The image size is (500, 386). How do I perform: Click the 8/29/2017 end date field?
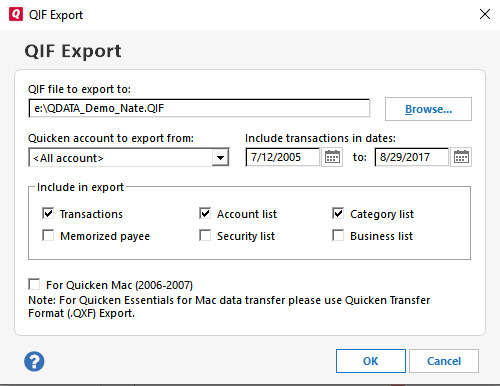tap(412, 157)
